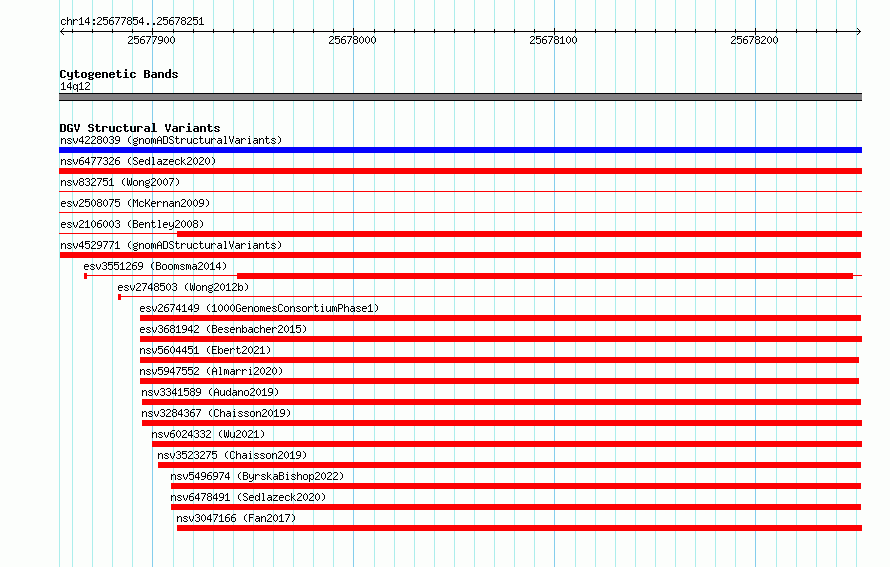Select the red nsv6478491 Sedlazeck2020 bar
This screenshot has height=567, width=890.
[x=516, y=507]
